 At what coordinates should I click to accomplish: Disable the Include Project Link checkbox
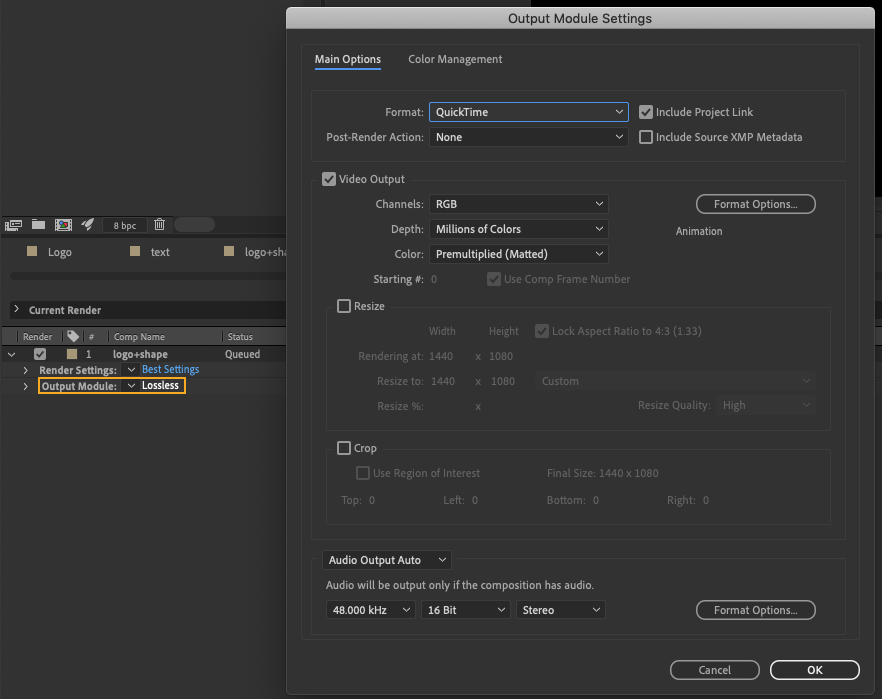[646, 112]
